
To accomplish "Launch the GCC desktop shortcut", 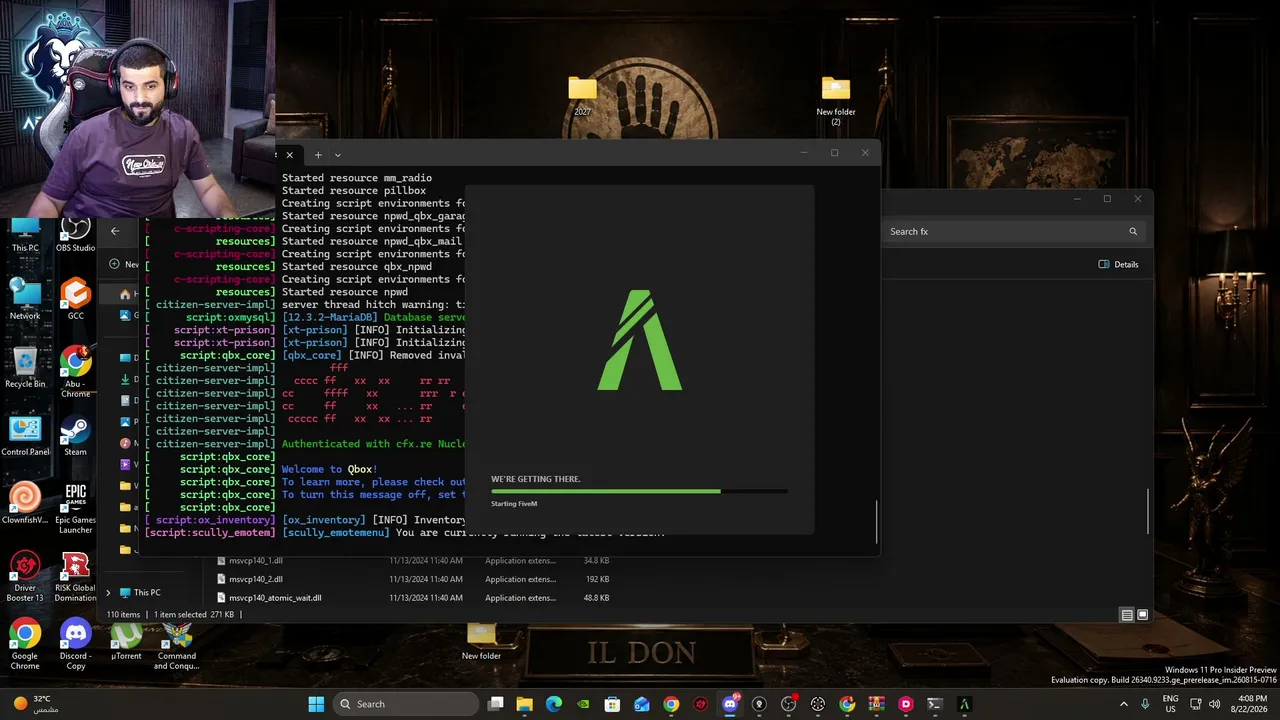I will [75, 298].
